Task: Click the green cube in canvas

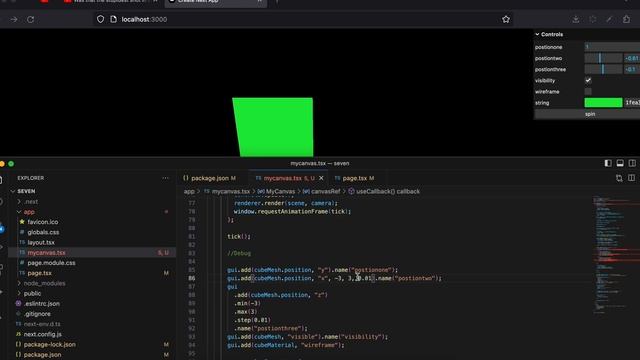Action: click(x=273, y=127)
